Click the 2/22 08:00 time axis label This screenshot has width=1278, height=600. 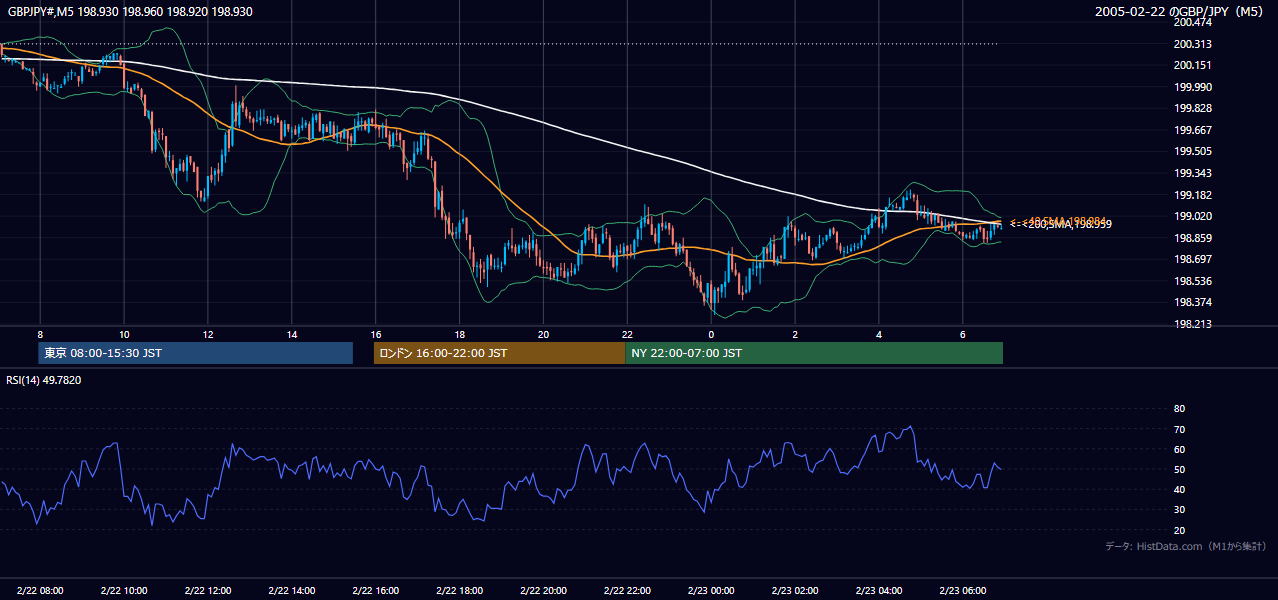click(x=40, y=591)
